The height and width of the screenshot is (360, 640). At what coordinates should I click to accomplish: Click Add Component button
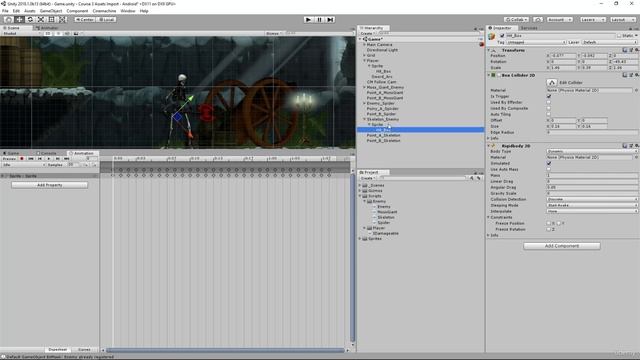coord(562,246)
